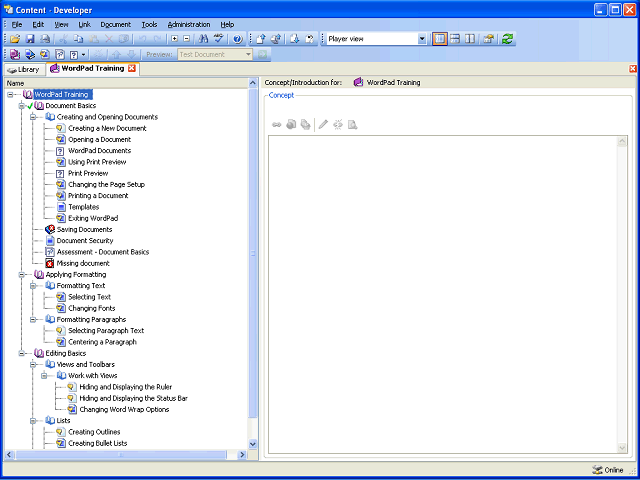Click the Name column header
This screenshot has height=480, width=640.
[x=126, y=83]
